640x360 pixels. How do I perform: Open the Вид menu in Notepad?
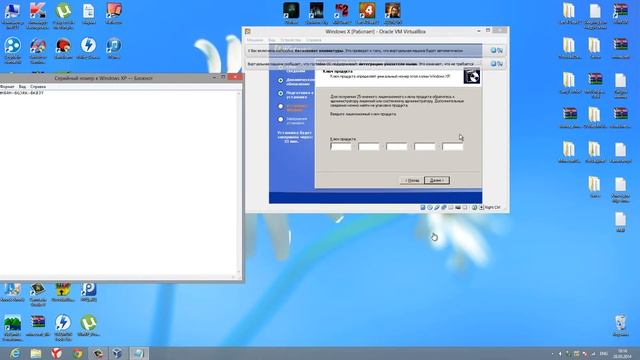click(22, 87)
